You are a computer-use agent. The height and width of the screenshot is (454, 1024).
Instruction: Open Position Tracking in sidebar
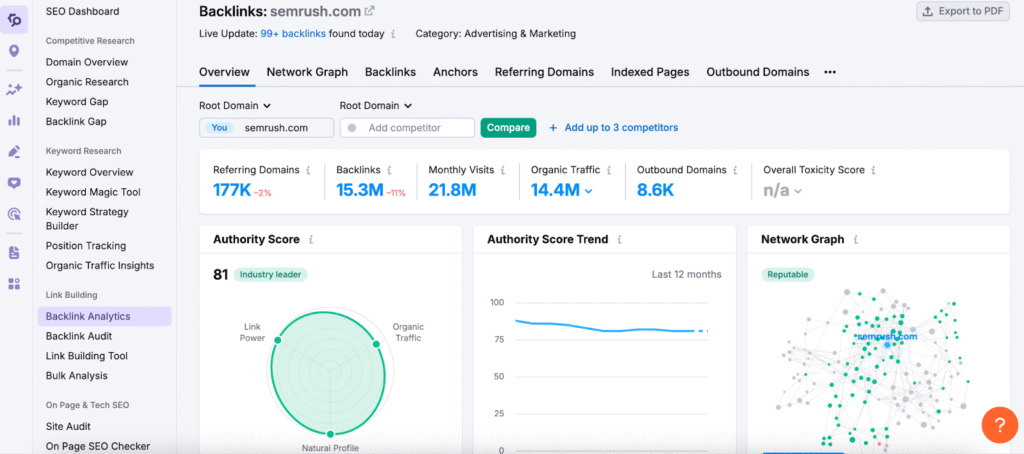click(x=86, y=246)
